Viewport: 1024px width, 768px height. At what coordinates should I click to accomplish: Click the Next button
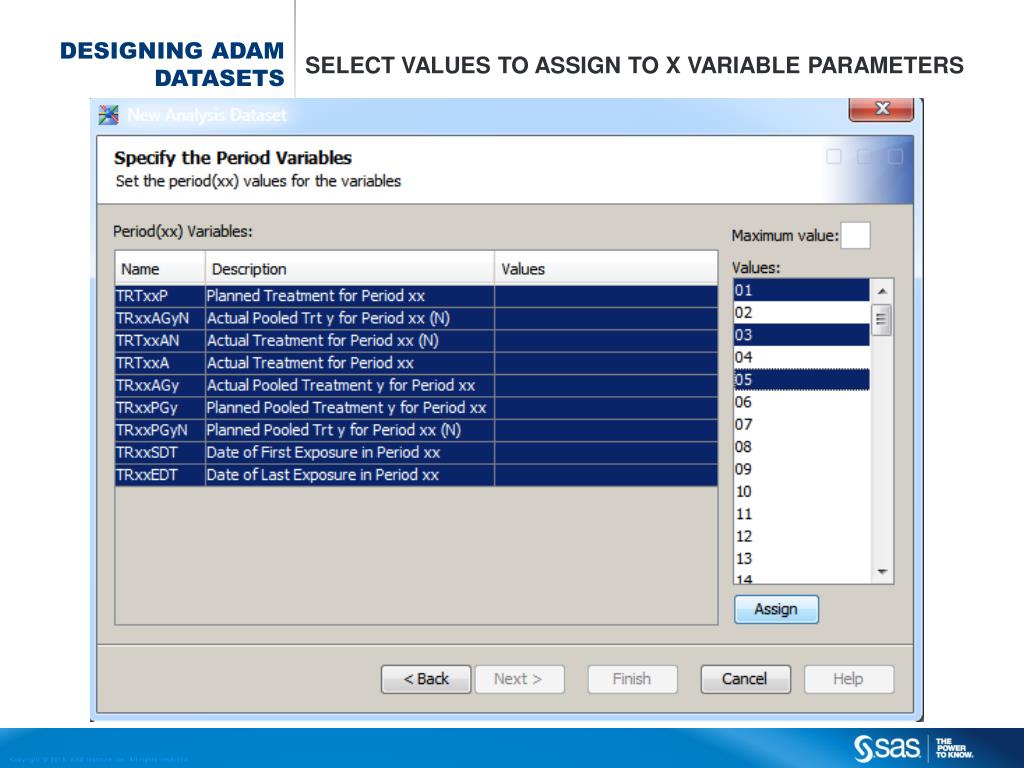(519, 678)
